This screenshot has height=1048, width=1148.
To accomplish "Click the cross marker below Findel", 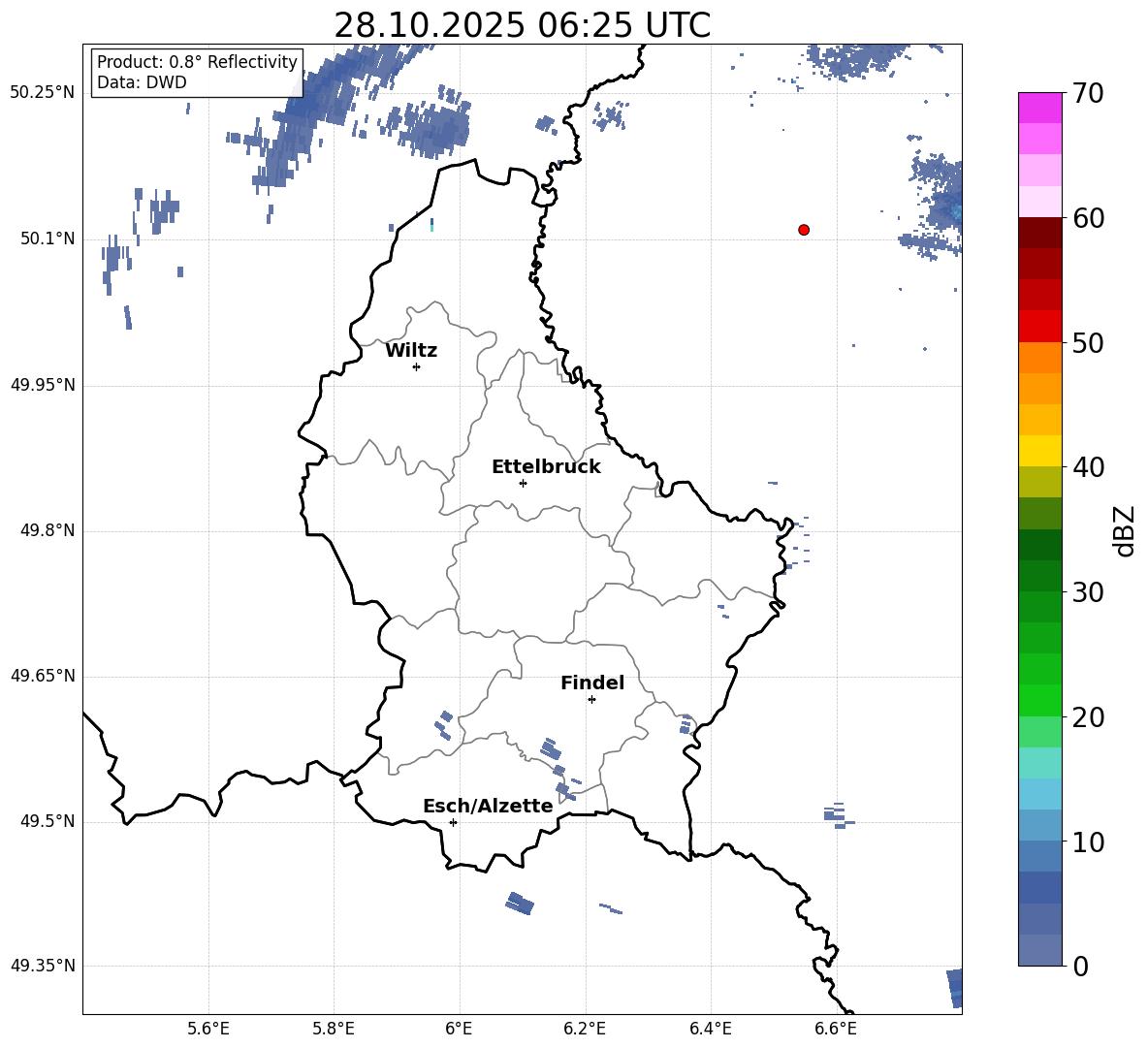I will 591,700.
